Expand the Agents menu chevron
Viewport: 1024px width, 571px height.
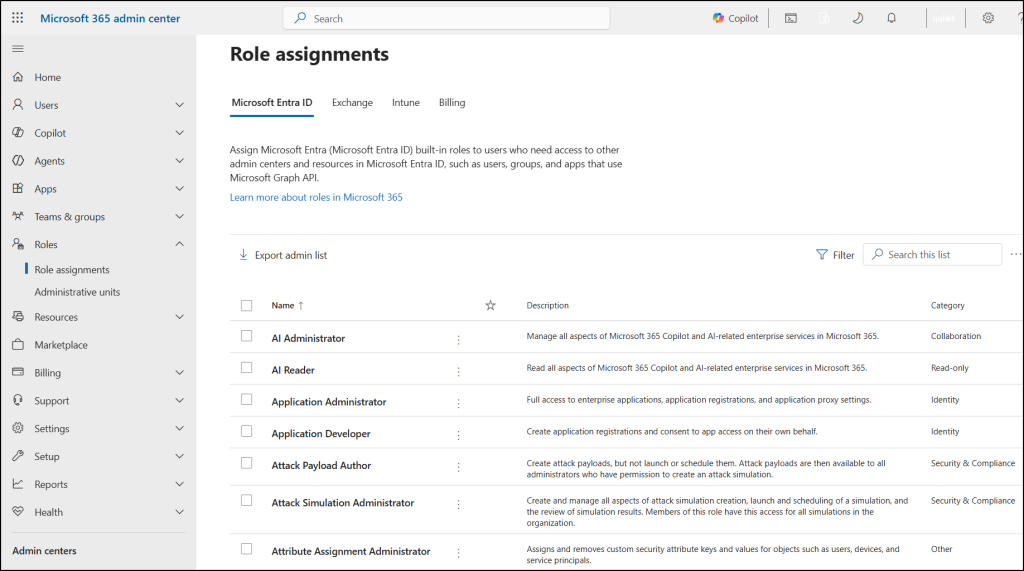coord(180,161)
